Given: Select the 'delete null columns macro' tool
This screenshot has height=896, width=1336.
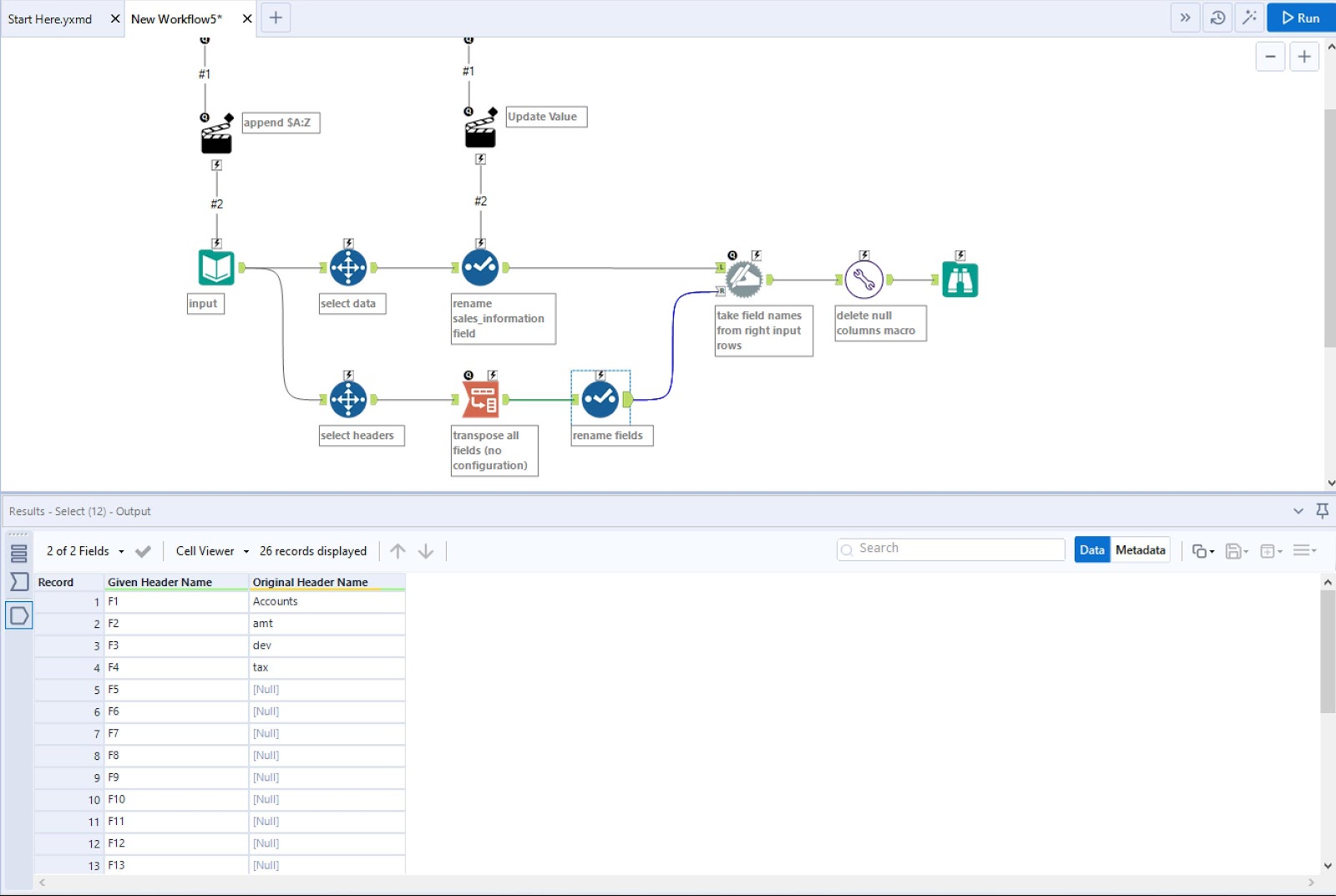Looking at the screenshot, I should point(865,279).
